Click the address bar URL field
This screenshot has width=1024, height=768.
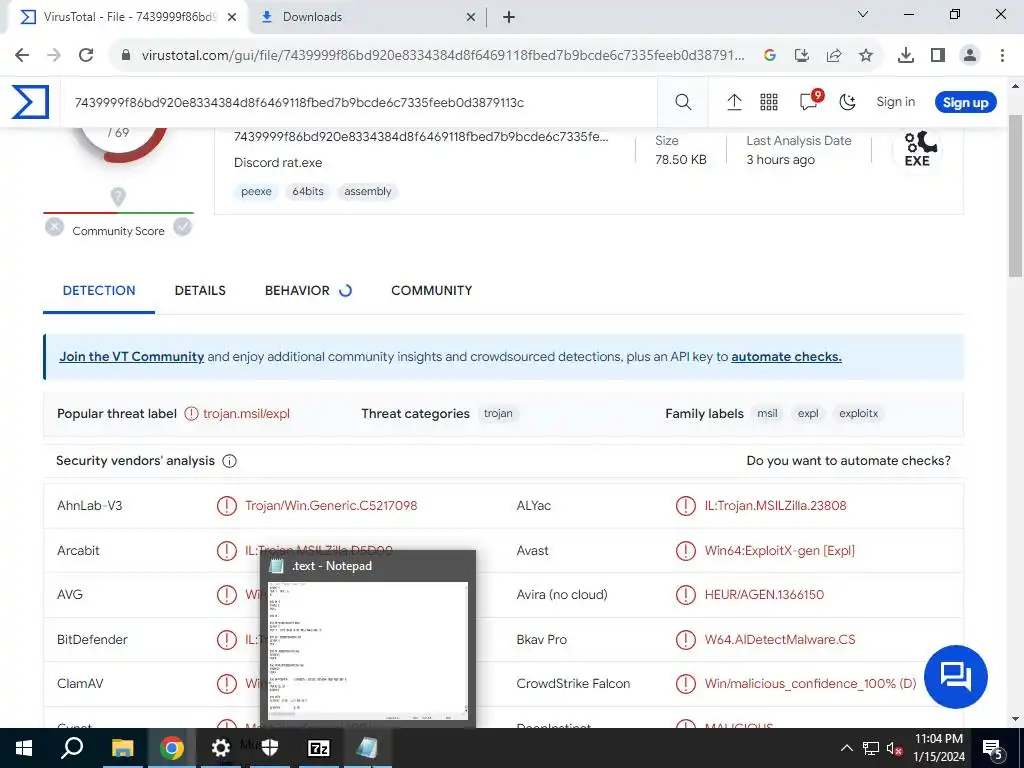(x=443, y=56)
